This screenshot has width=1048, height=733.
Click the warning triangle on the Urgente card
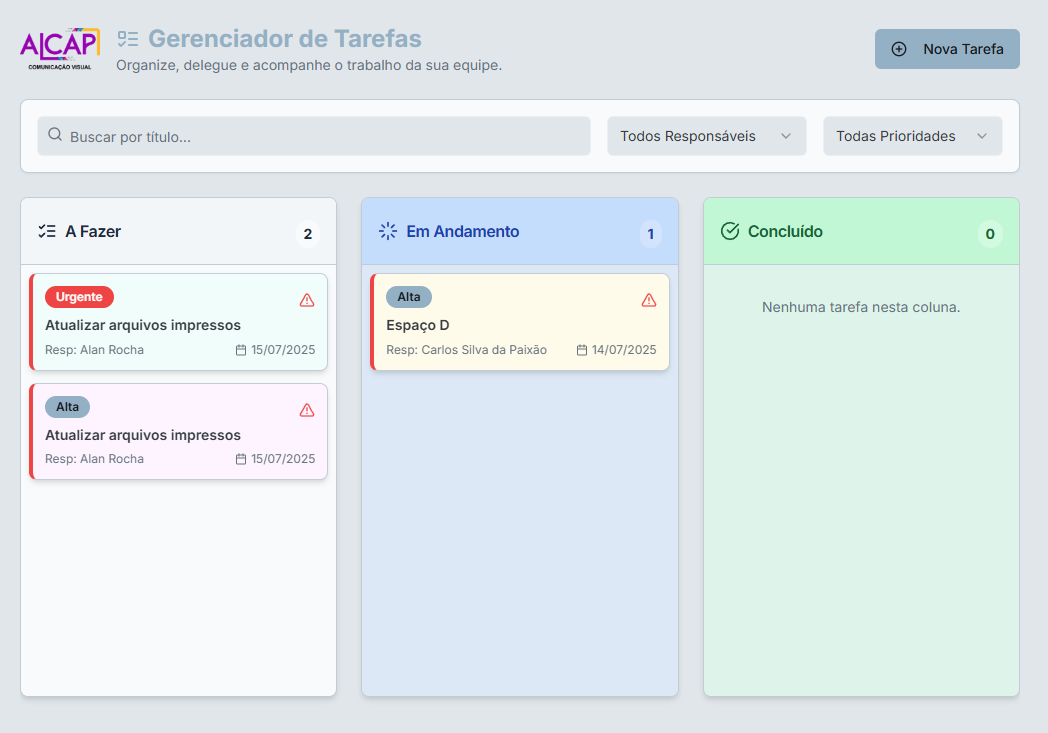point(306,298)
